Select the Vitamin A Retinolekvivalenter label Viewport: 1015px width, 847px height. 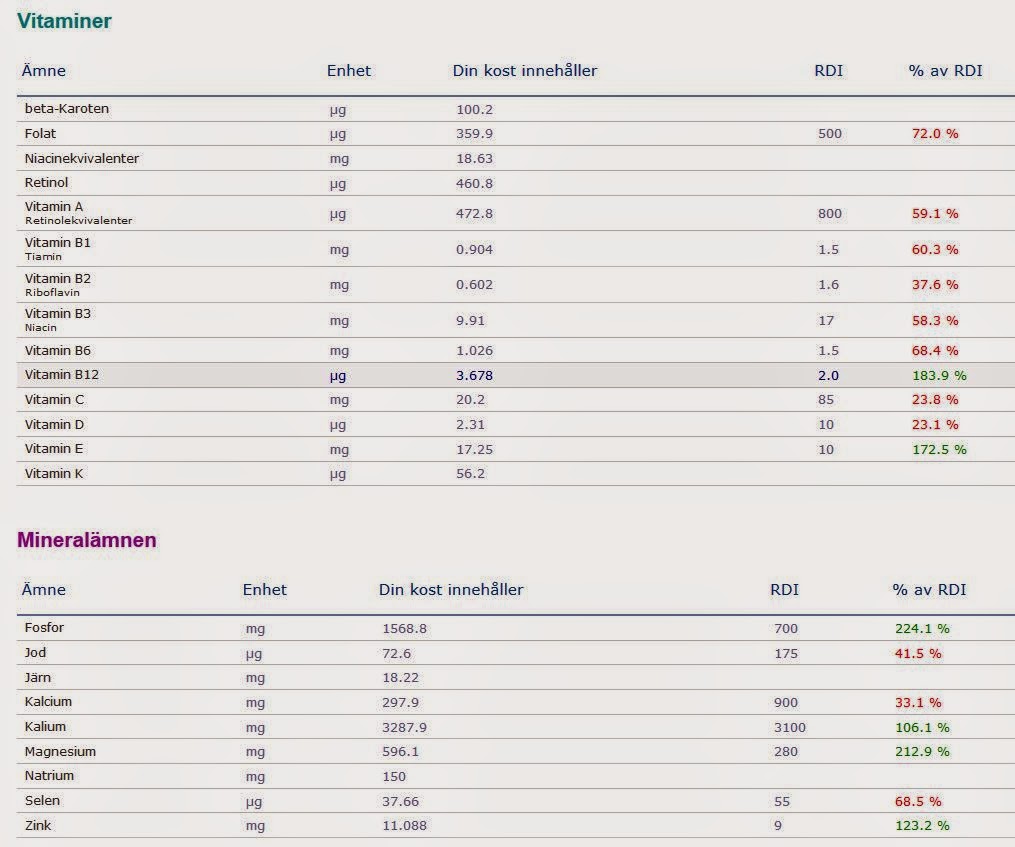pyautogui.click(x=78, y=213)
